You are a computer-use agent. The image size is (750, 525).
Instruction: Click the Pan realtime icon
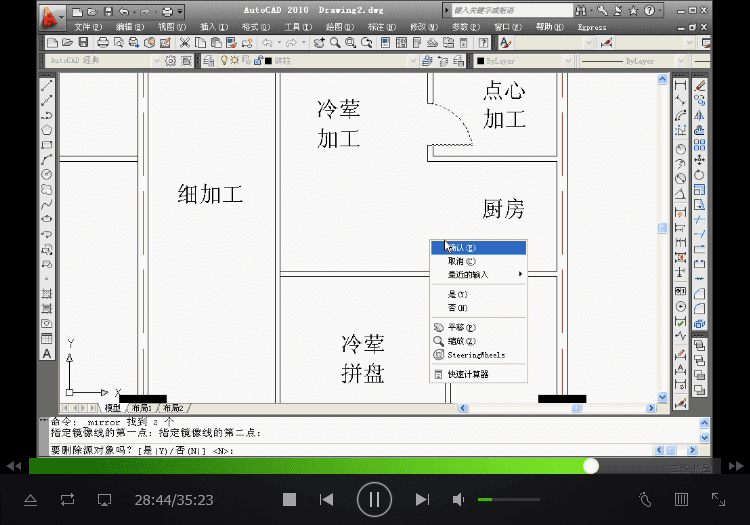(319, 43)
